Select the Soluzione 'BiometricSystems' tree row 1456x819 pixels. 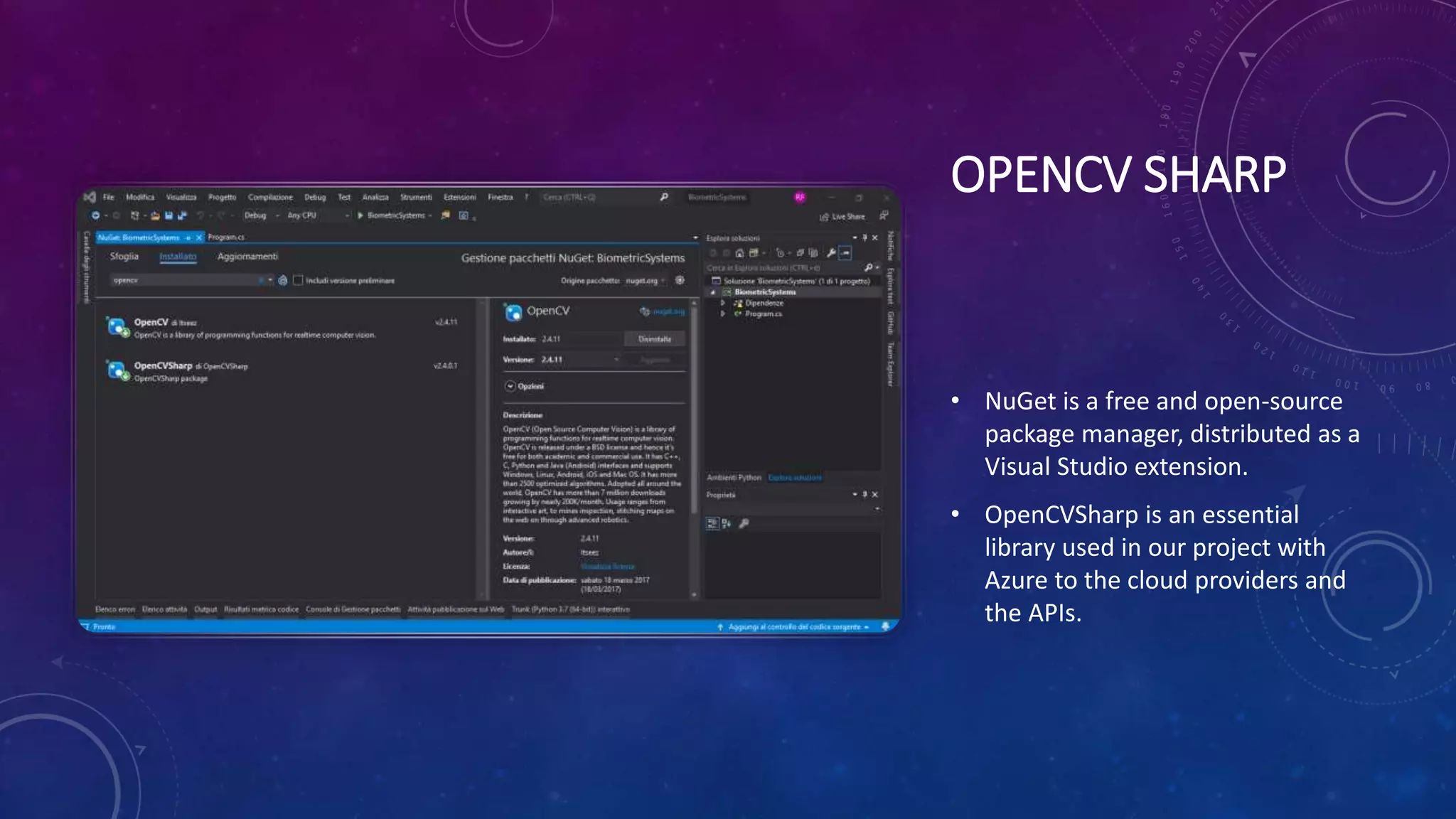pyautogui.click(x=796, y=281)
